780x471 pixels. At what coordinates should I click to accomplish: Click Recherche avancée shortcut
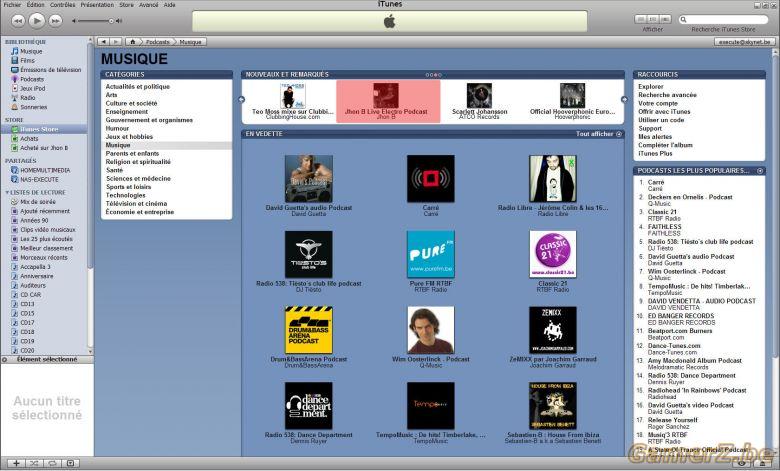(667, 95)
